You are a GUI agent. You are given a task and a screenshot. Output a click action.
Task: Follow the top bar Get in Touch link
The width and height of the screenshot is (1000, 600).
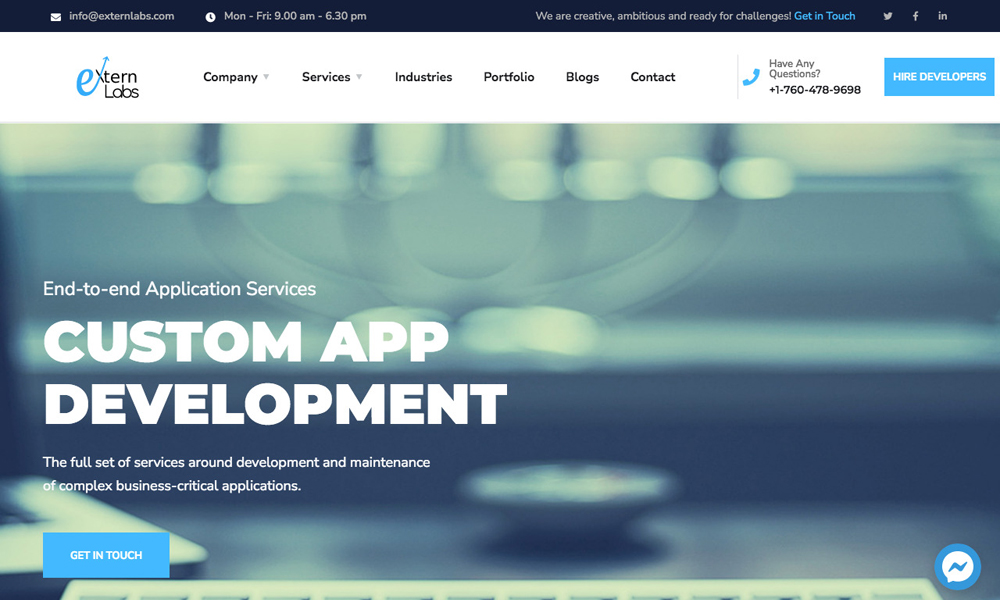pos(824,16)
